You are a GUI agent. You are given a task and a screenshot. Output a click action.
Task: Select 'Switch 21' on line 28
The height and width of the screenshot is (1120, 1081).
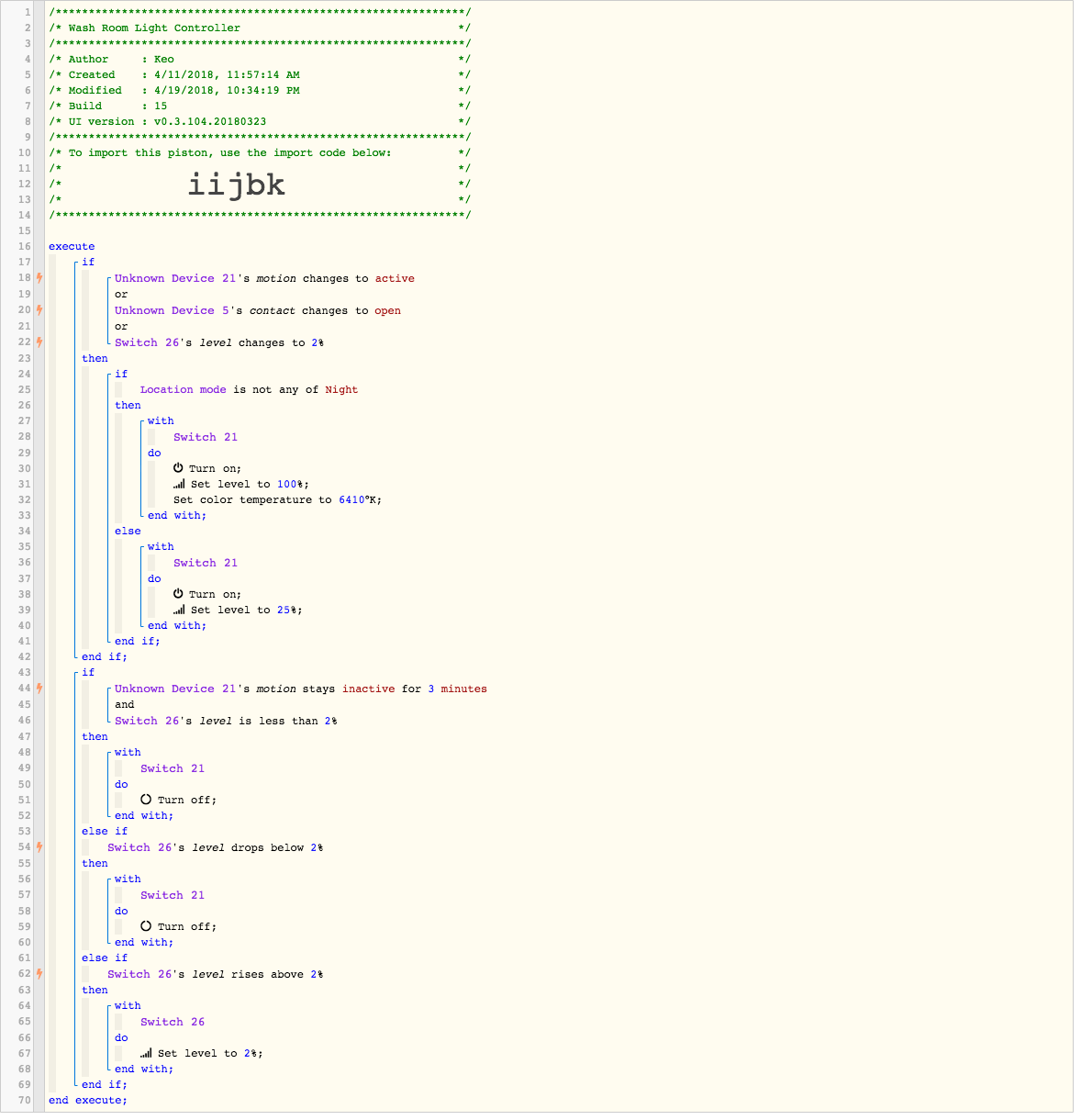(206, 437)
